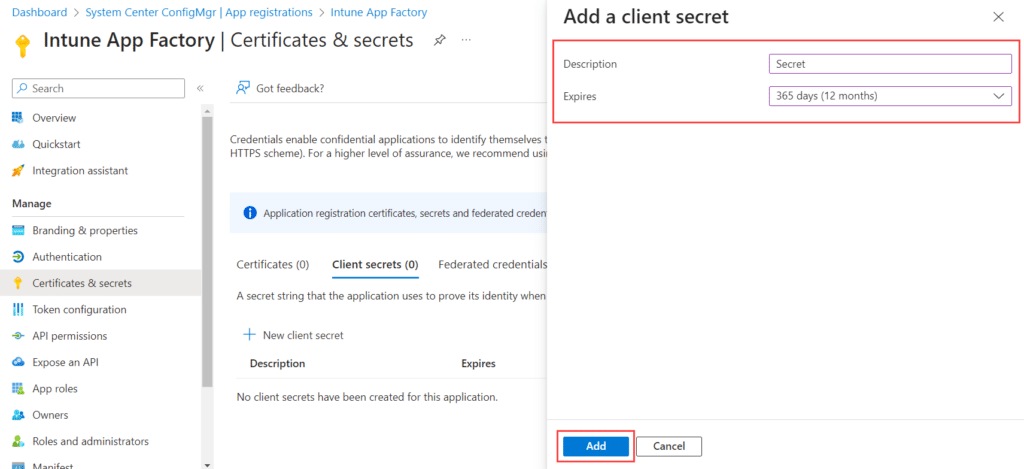The image size is (1024, 469).
Task: Click the Description input field
Action: [890, 64]
